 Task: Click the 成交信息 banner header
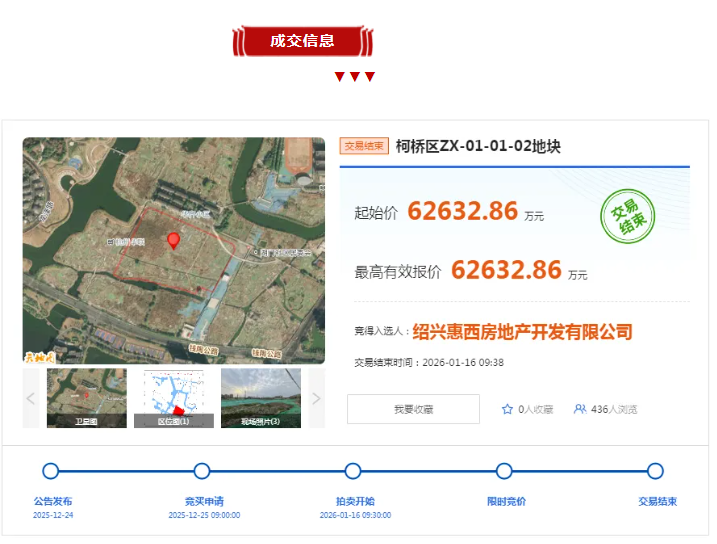pos(302,41)
